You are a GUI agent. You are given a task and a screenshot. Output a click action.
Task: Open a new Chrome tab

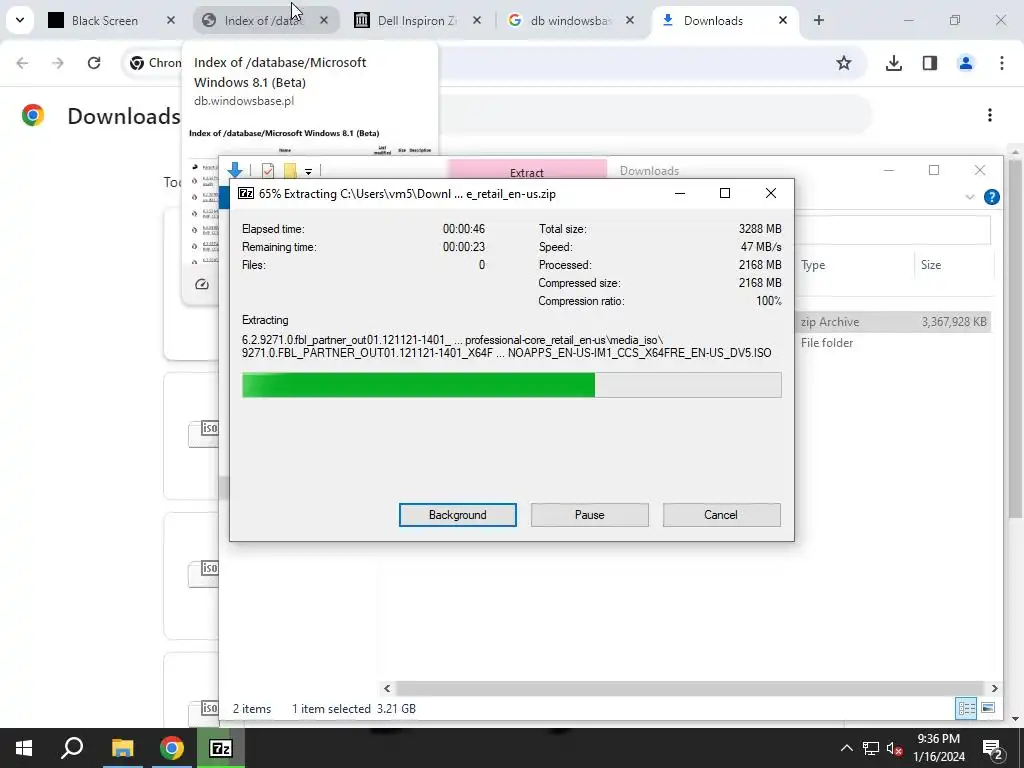click(x=818, y=21)
